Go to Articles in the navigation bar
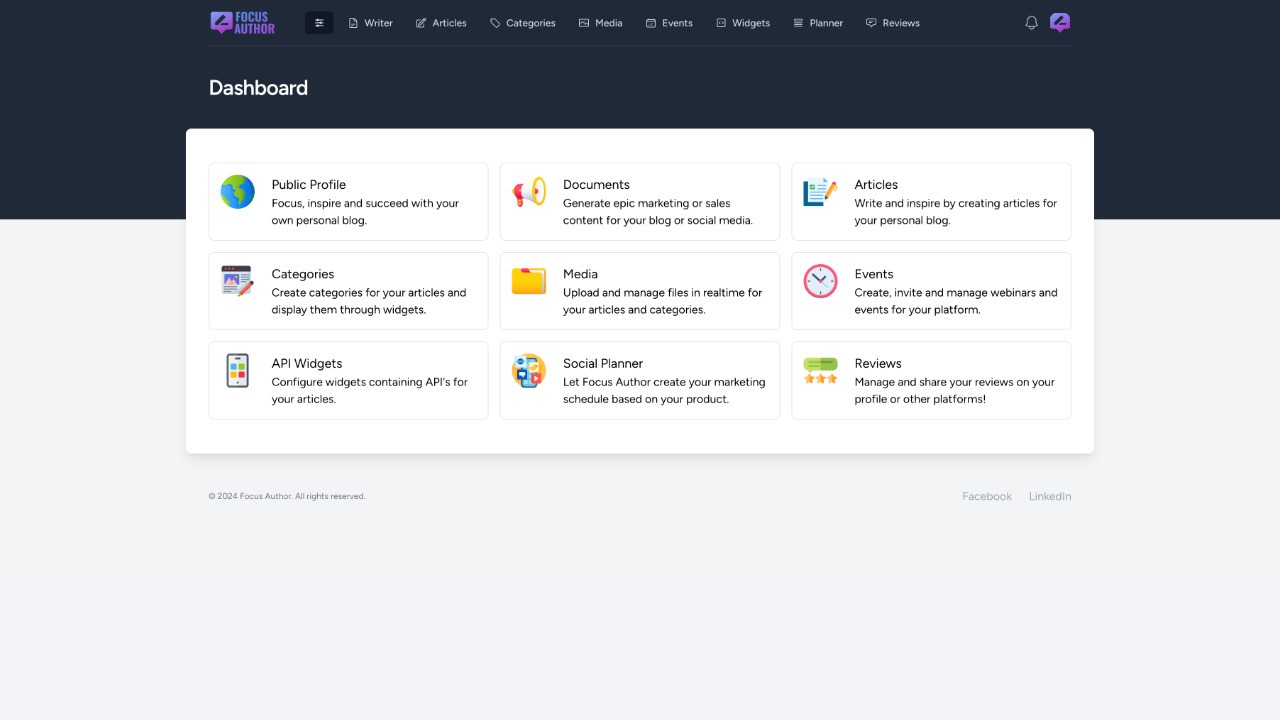The image size is (1280, 720). point(441,23)
